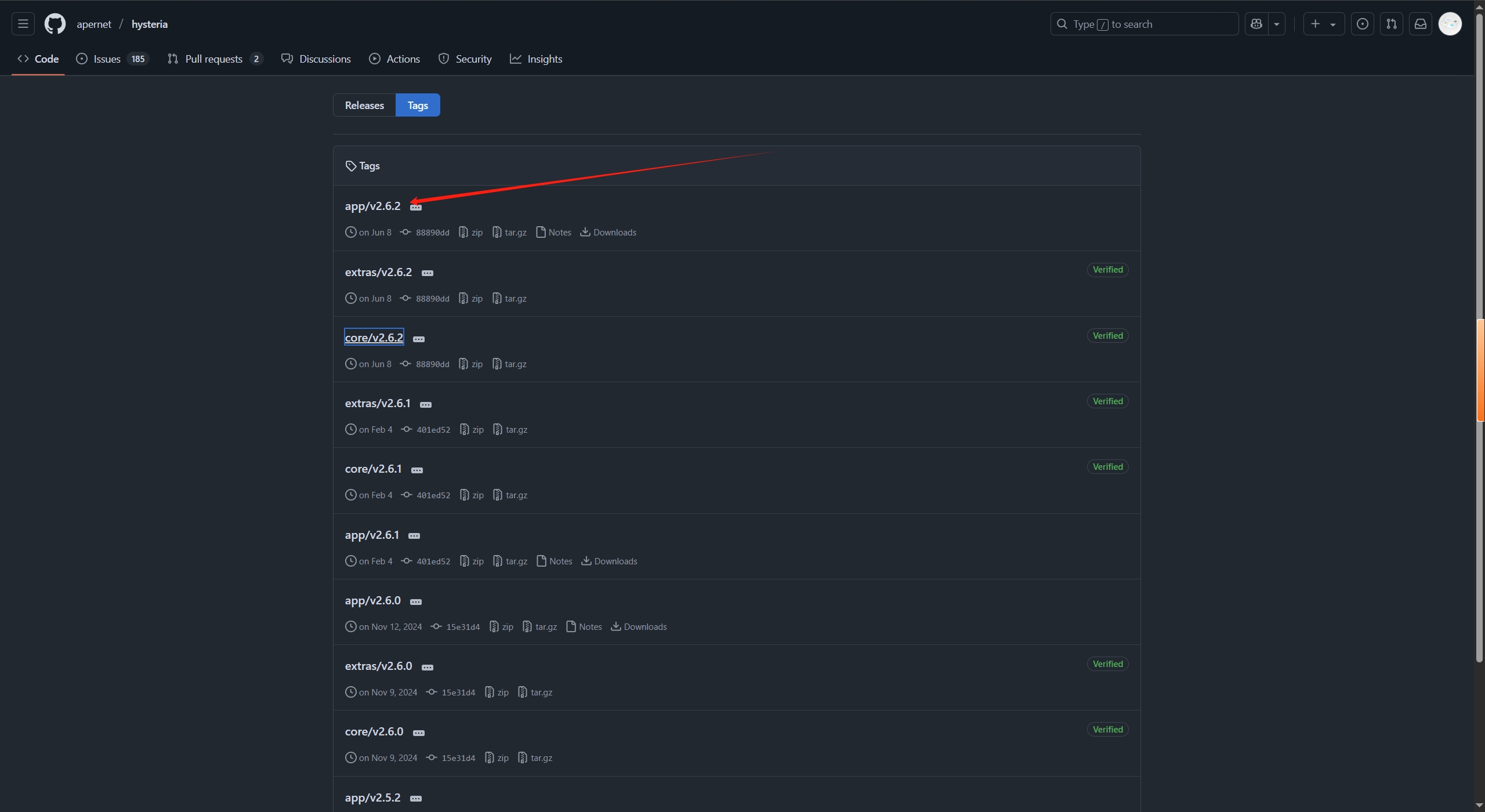Open the hysteria repository link
This screenshot has height=812, width=1485.
tap(149, 24)
